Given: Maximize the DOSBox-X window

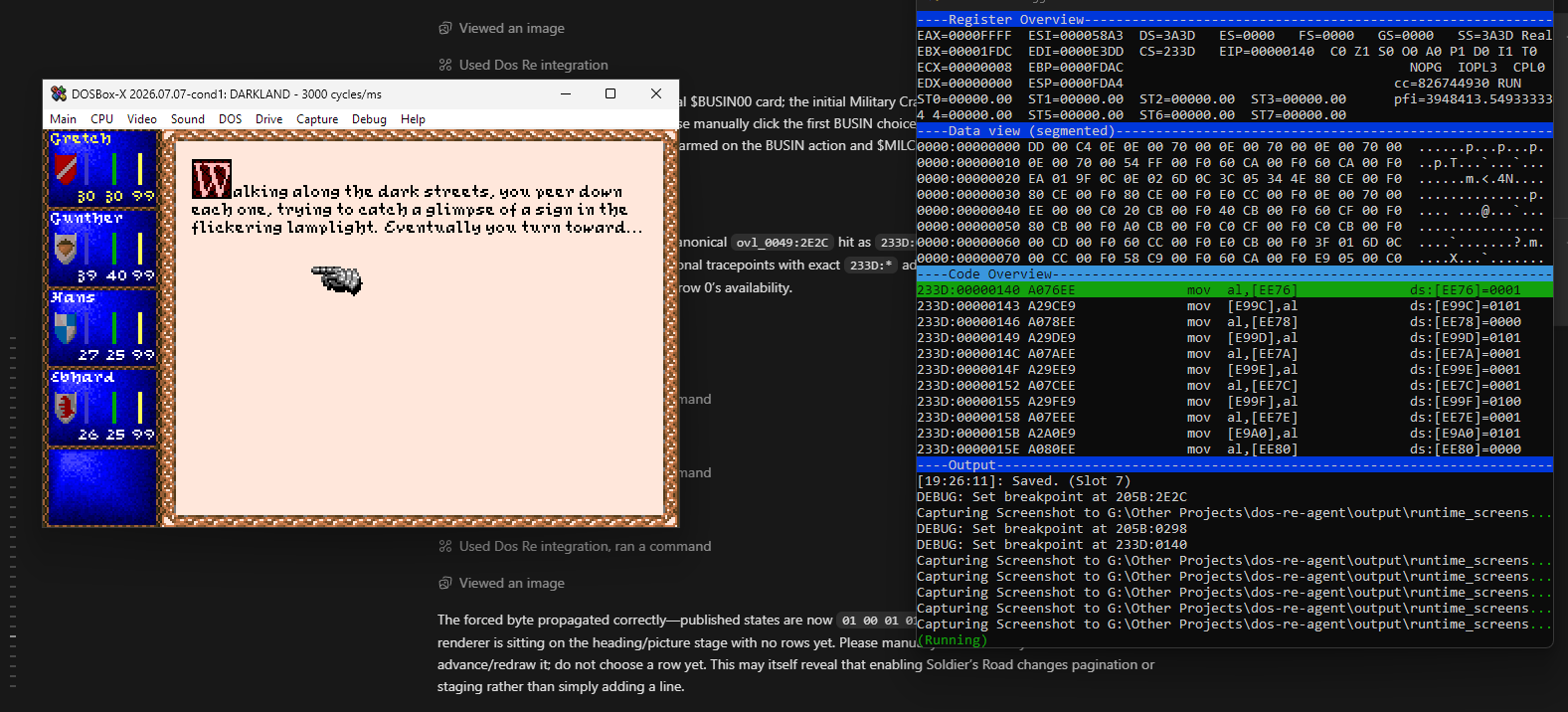Looking at the screenshot, I should coord(610,93).
